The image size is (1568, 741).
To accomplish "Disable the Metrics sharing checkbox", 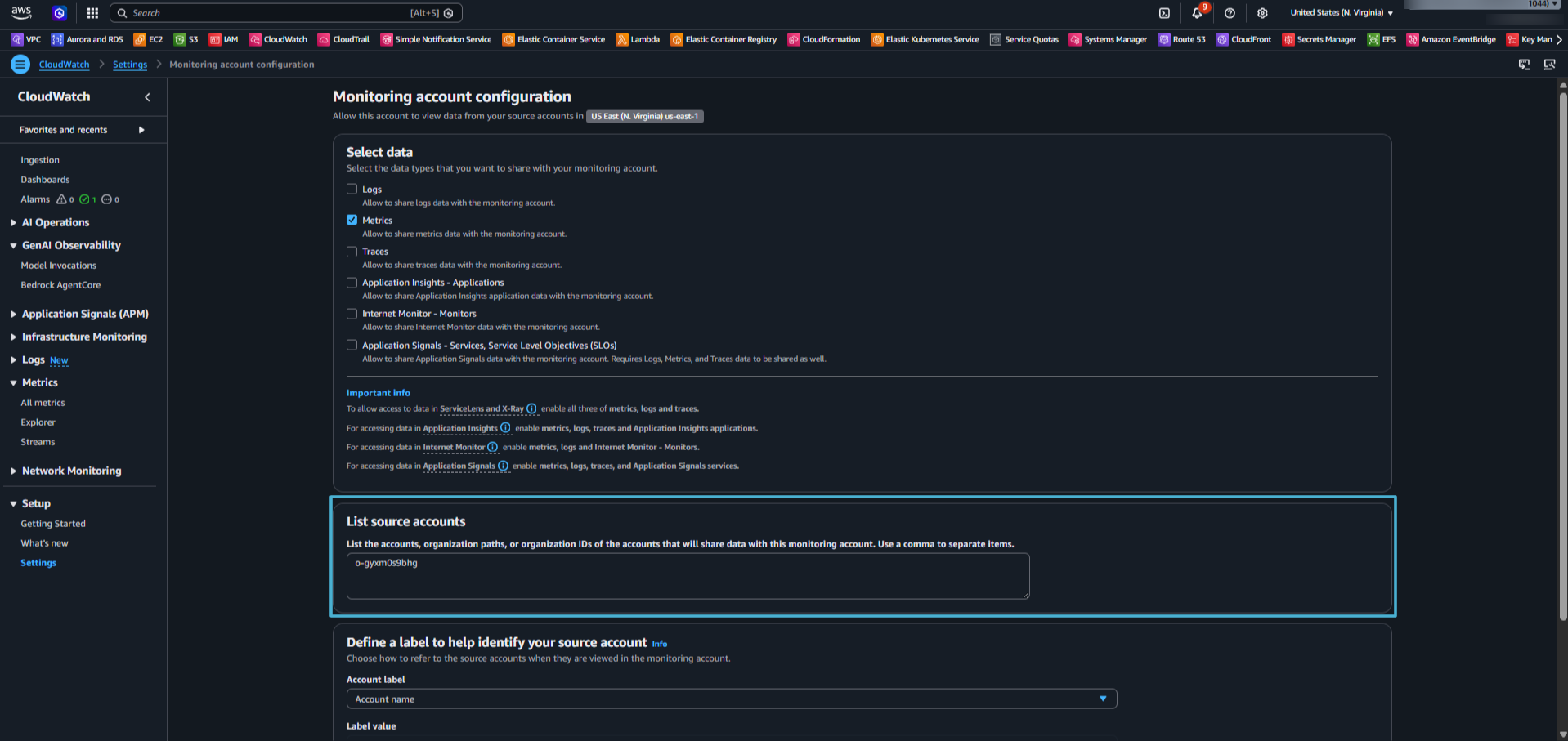I will pos(352,220).
